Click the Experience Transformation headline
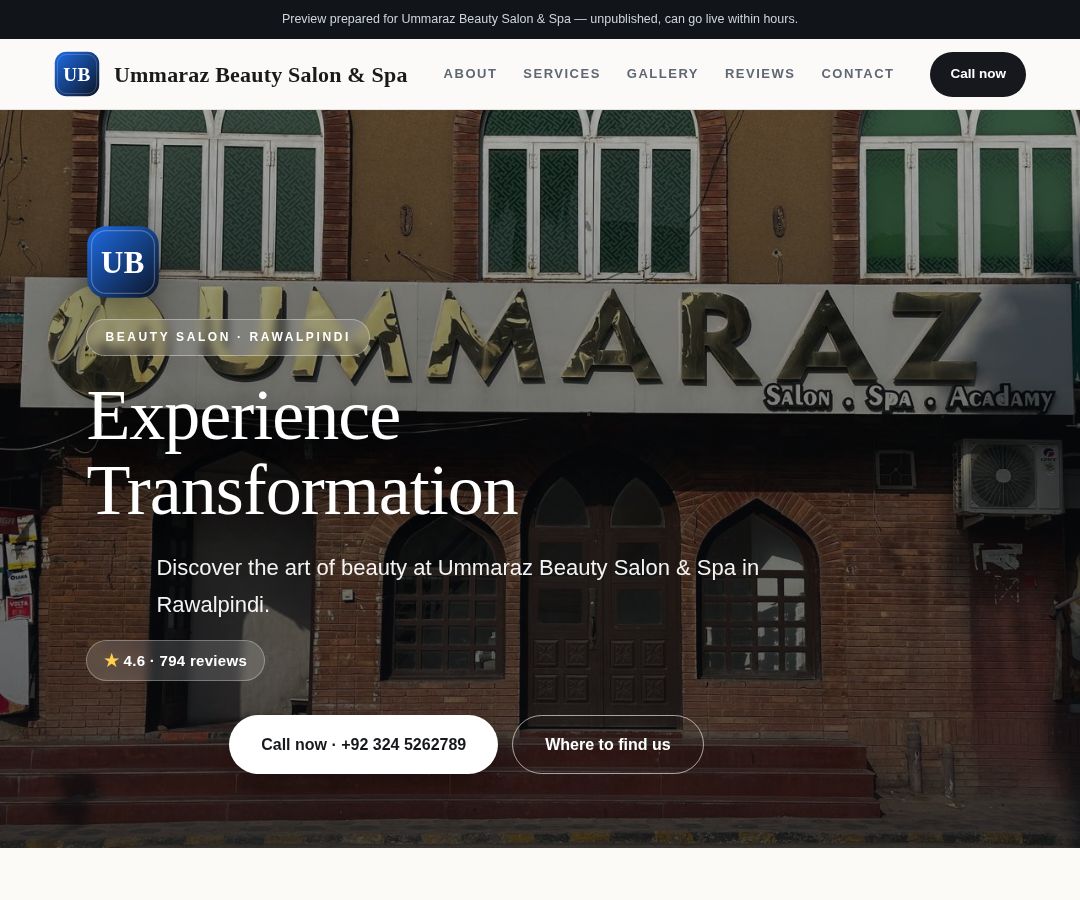Screen dimensions: 1080x900 302,453
